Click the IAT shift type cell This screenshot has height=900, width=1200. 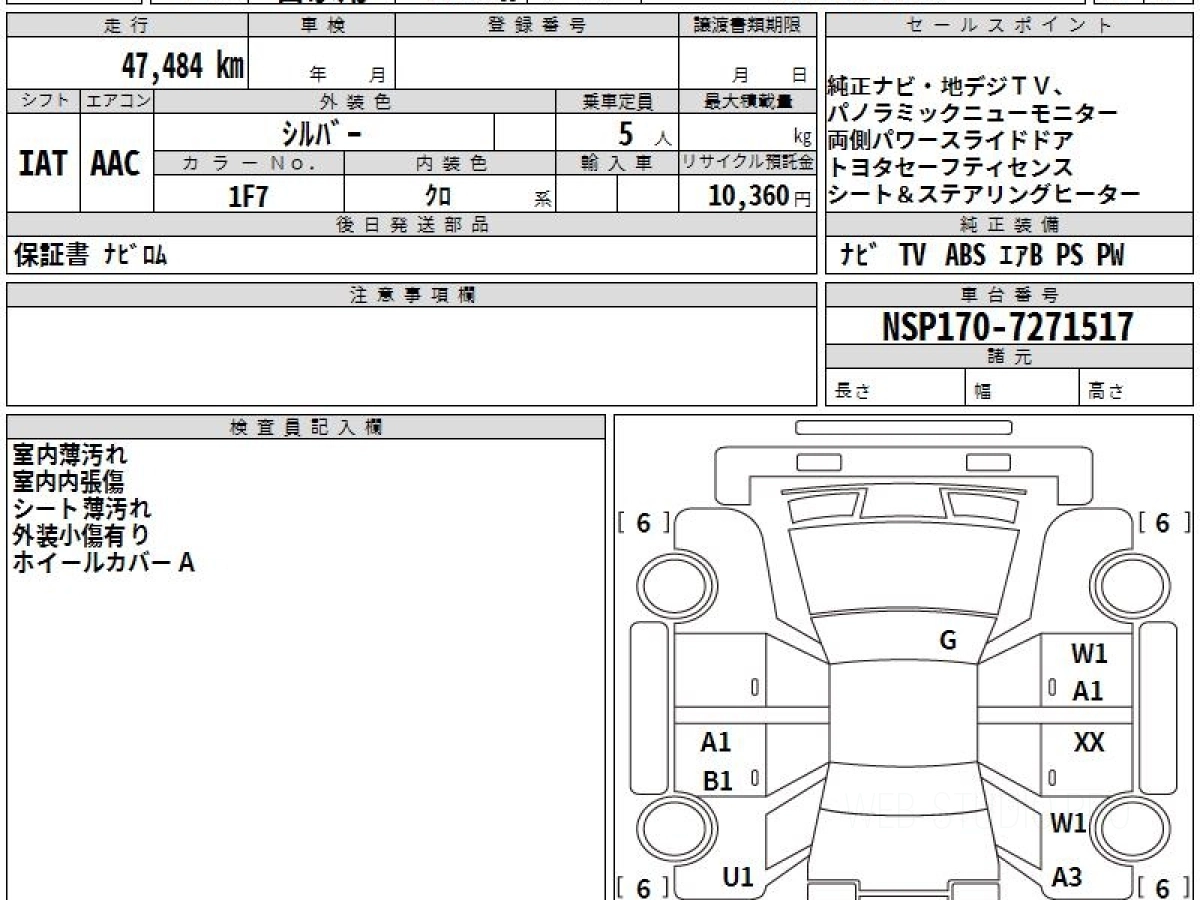pos(43,163)
